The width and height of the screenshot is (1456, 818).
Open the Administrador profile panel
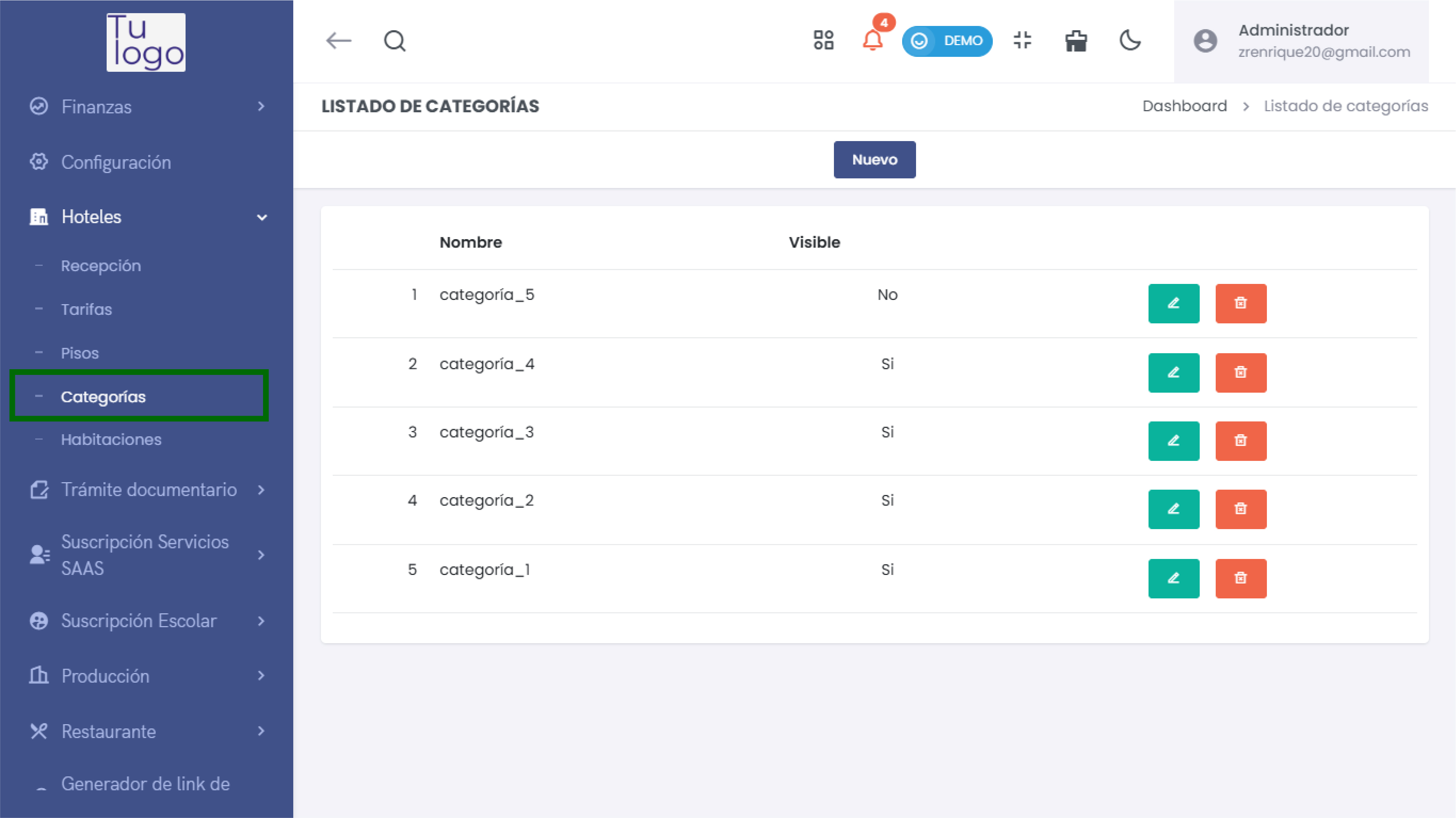click(x=1301, y=41)
